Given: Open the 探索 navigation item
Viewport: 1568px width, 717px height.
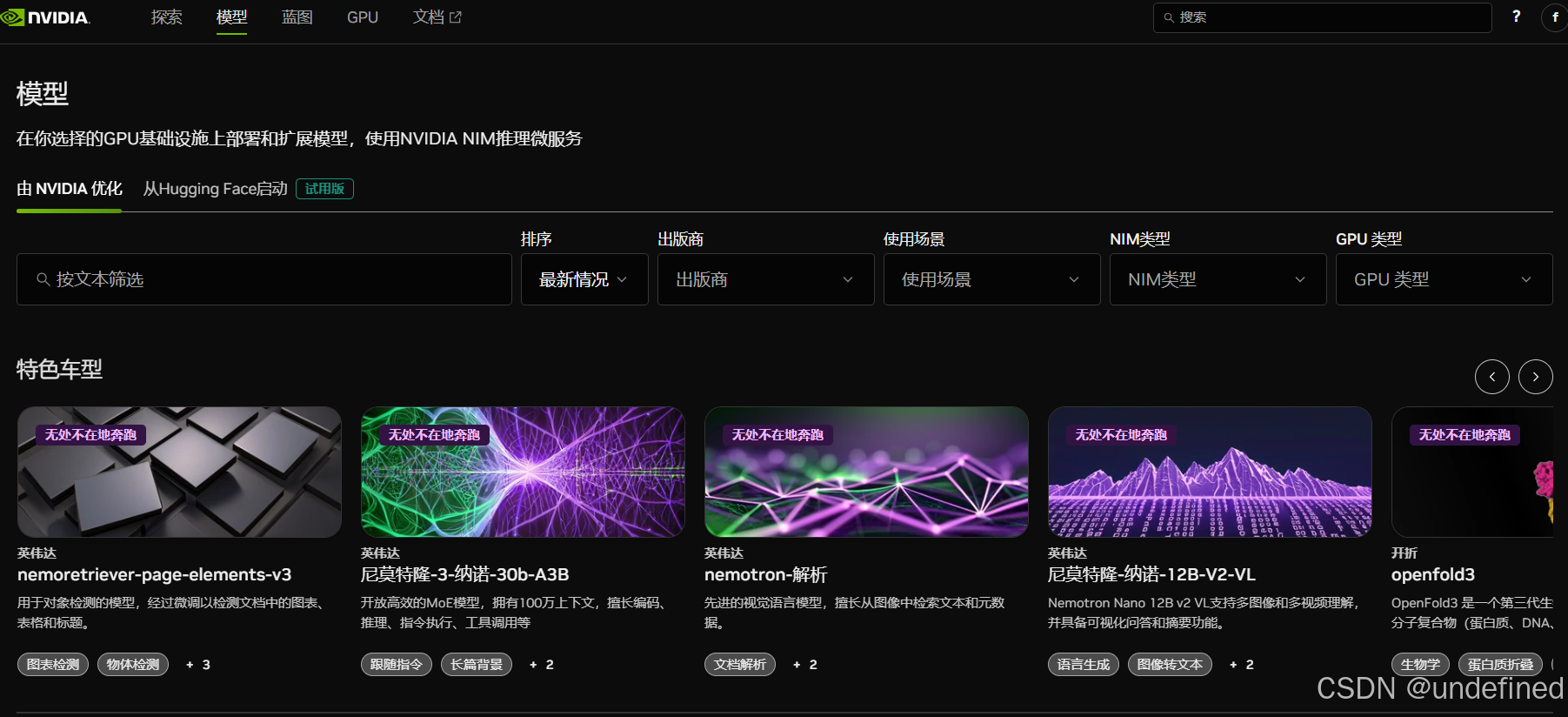Looking at the screenshot, I should pos(166,17).
